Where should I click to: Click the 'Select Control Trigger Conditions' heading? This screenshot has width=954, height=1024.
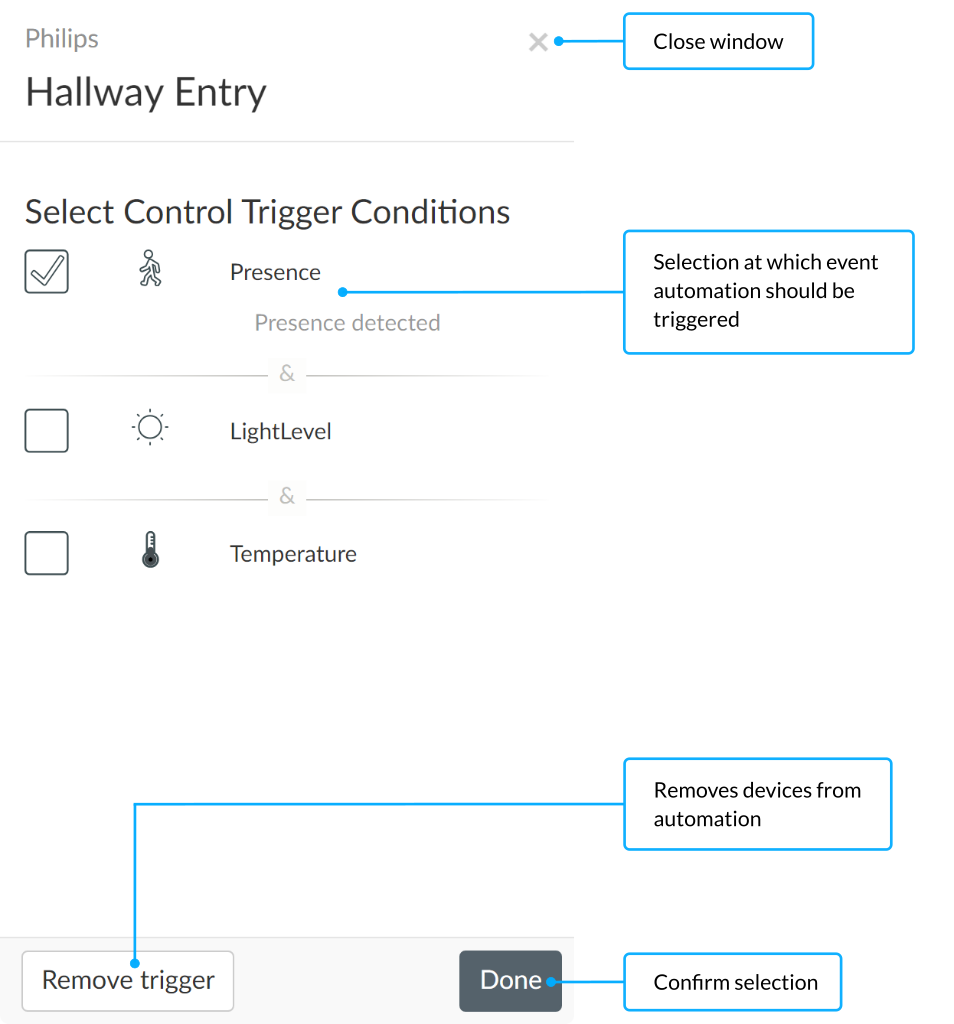click(x=267, y=212)
